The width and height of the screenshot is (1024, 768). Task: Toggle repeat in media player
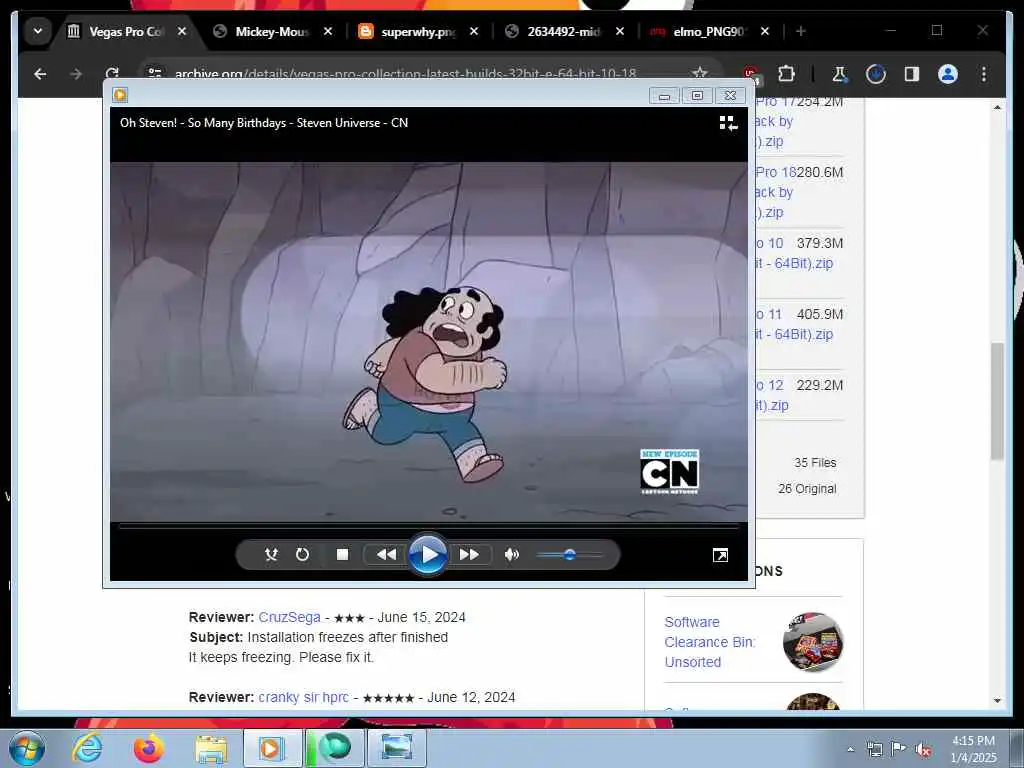[302, 554]
